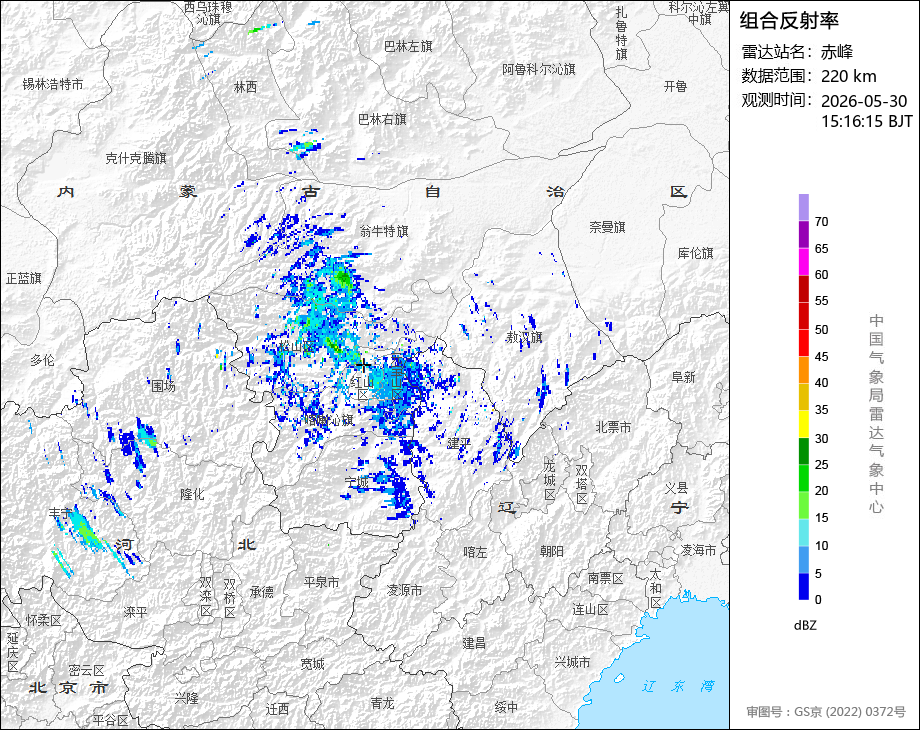Click the 翁牛特旗 map label

coord(384,231)
